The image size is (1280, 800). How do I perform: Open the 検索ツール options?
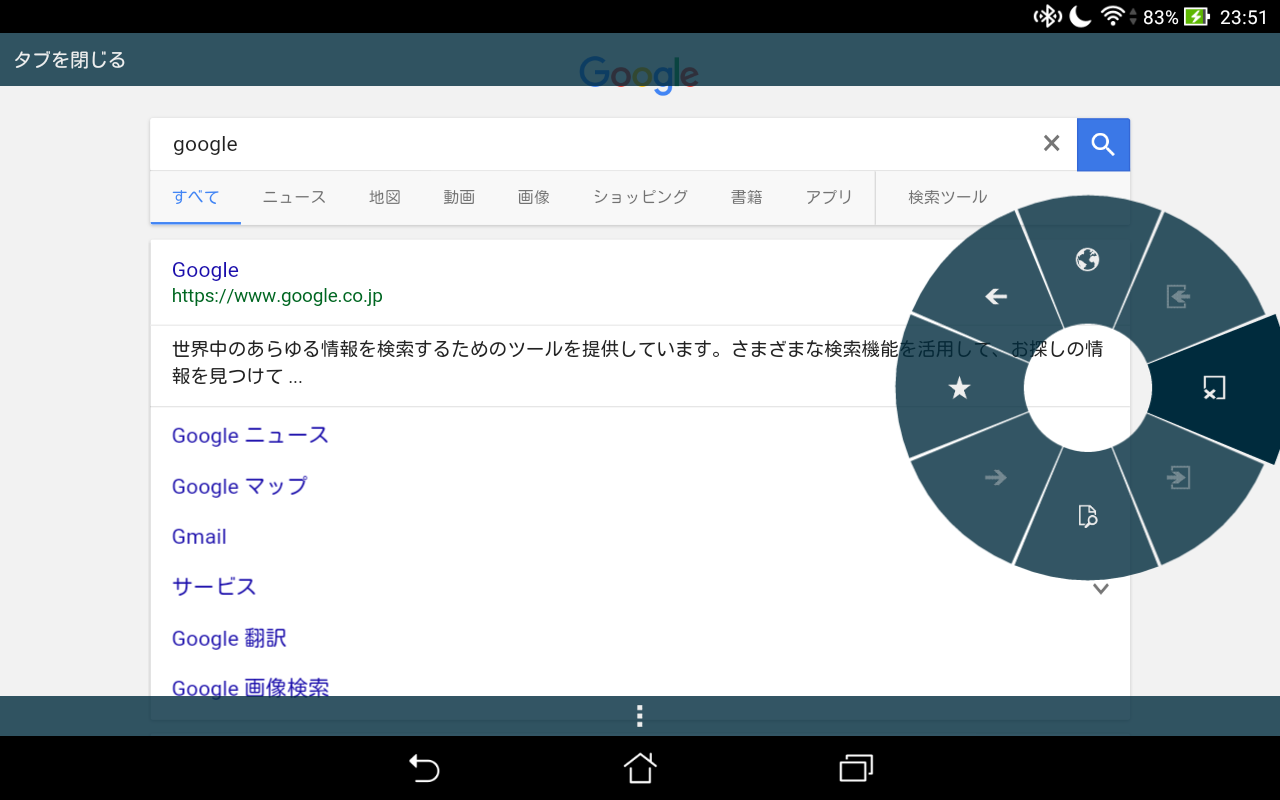[947, 197]
